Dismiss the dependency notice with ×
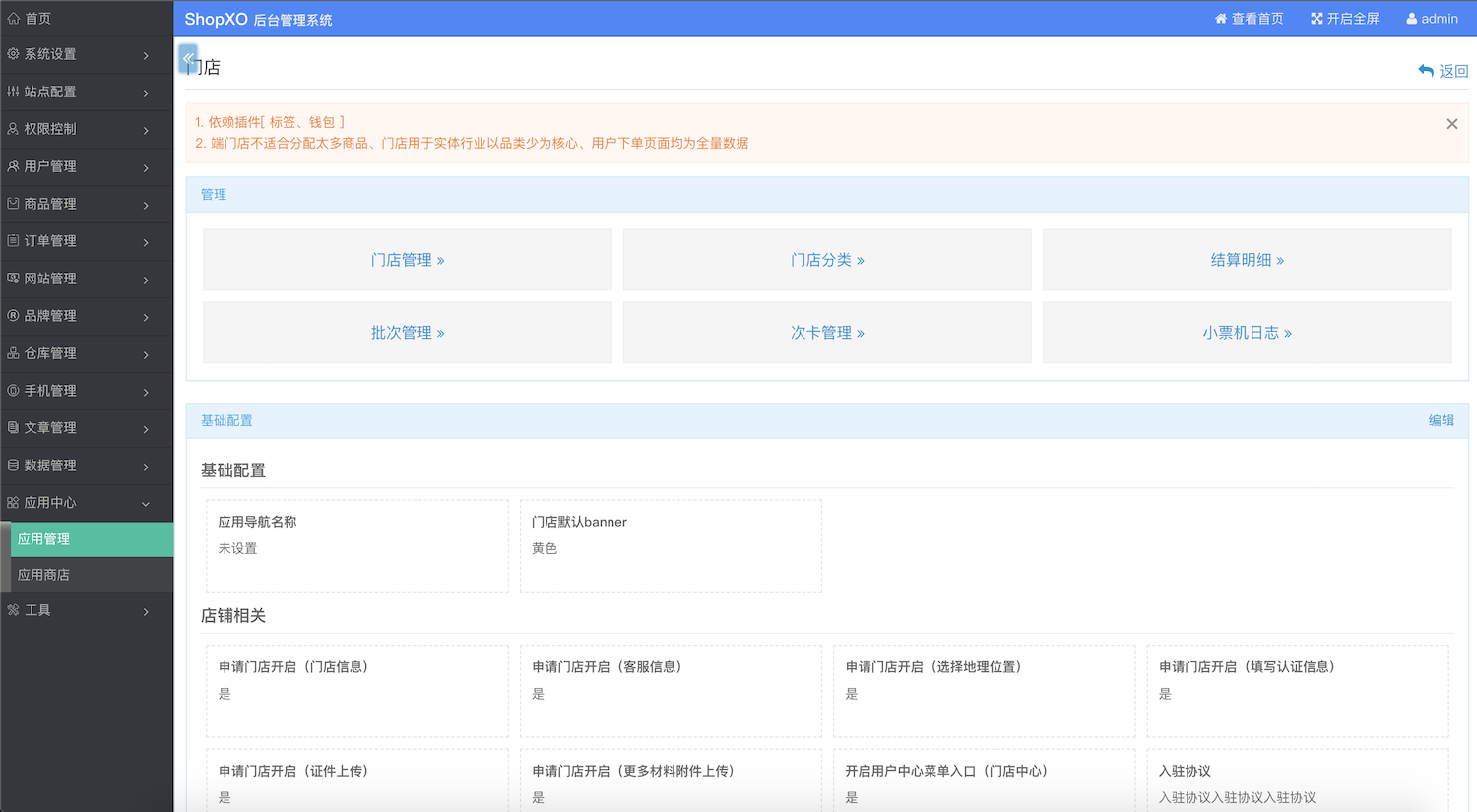Screen dimensions: 1477x812 coord(1451,123)
